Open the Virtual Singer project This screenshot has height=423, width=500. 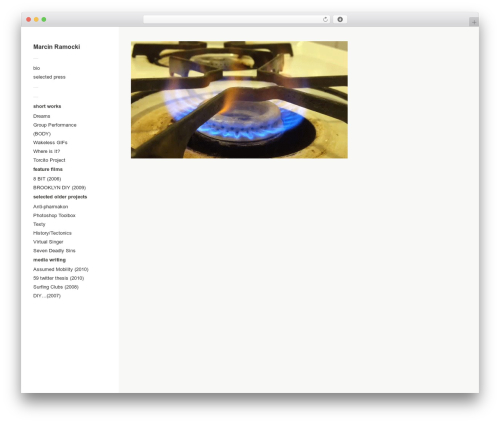48,242
